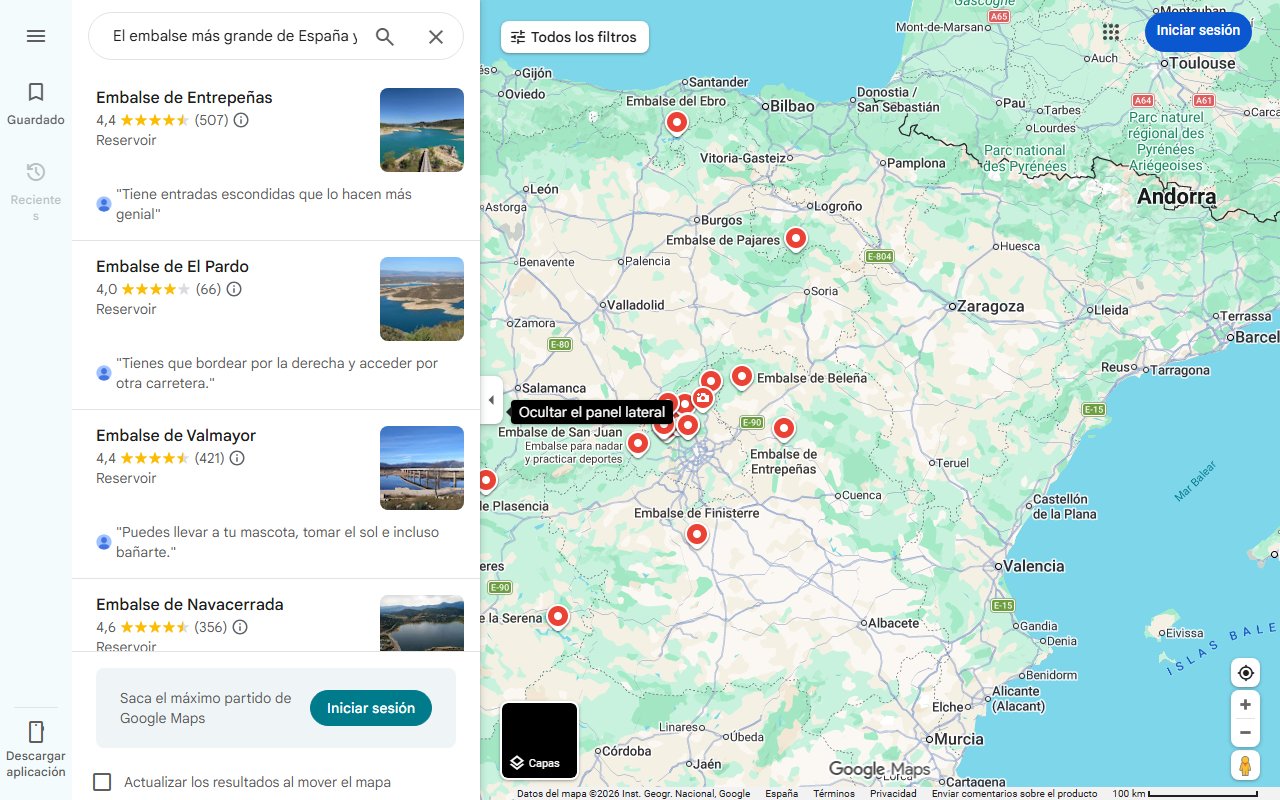Open the Capas layers panel
This screenshot has height=800, width=1280.
(538, 741)
